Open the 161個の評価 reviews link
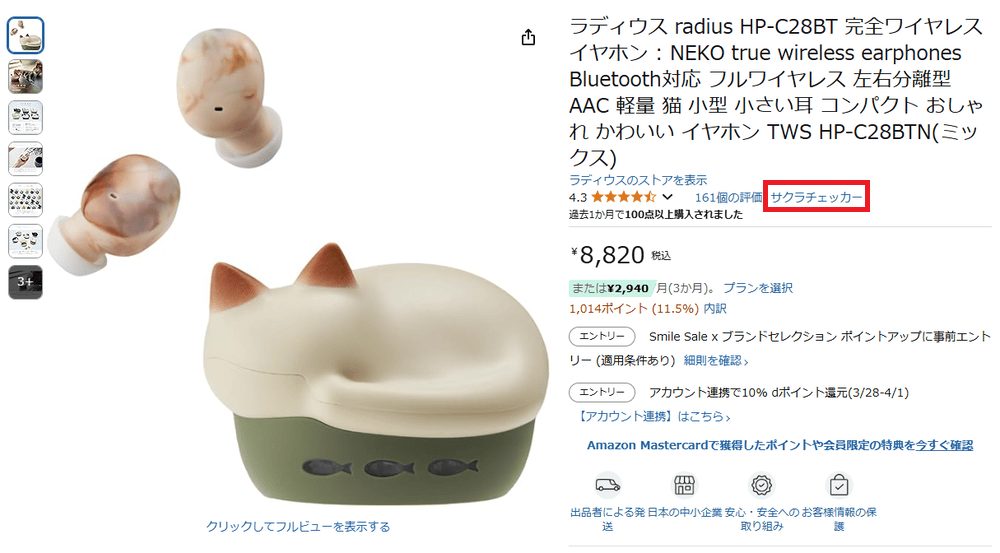 [728, 197]
